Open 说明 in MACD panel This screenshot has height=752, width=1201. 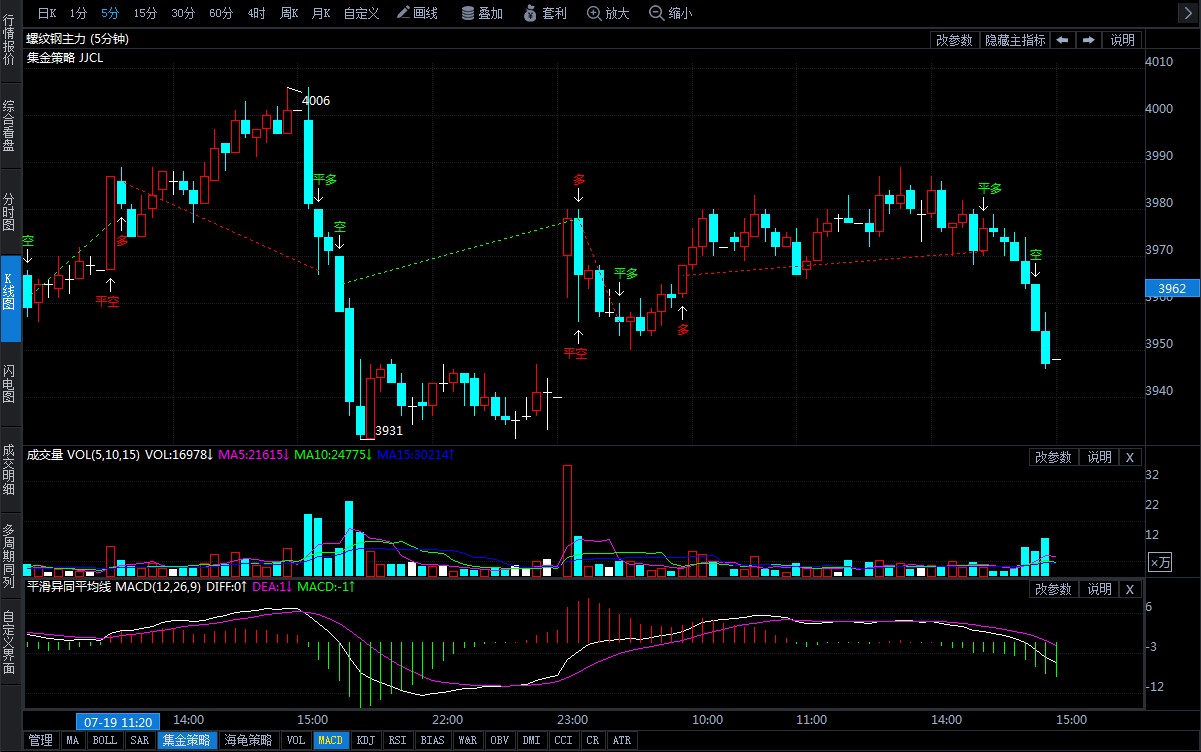pyautogui.click(x=1099, y=589)
